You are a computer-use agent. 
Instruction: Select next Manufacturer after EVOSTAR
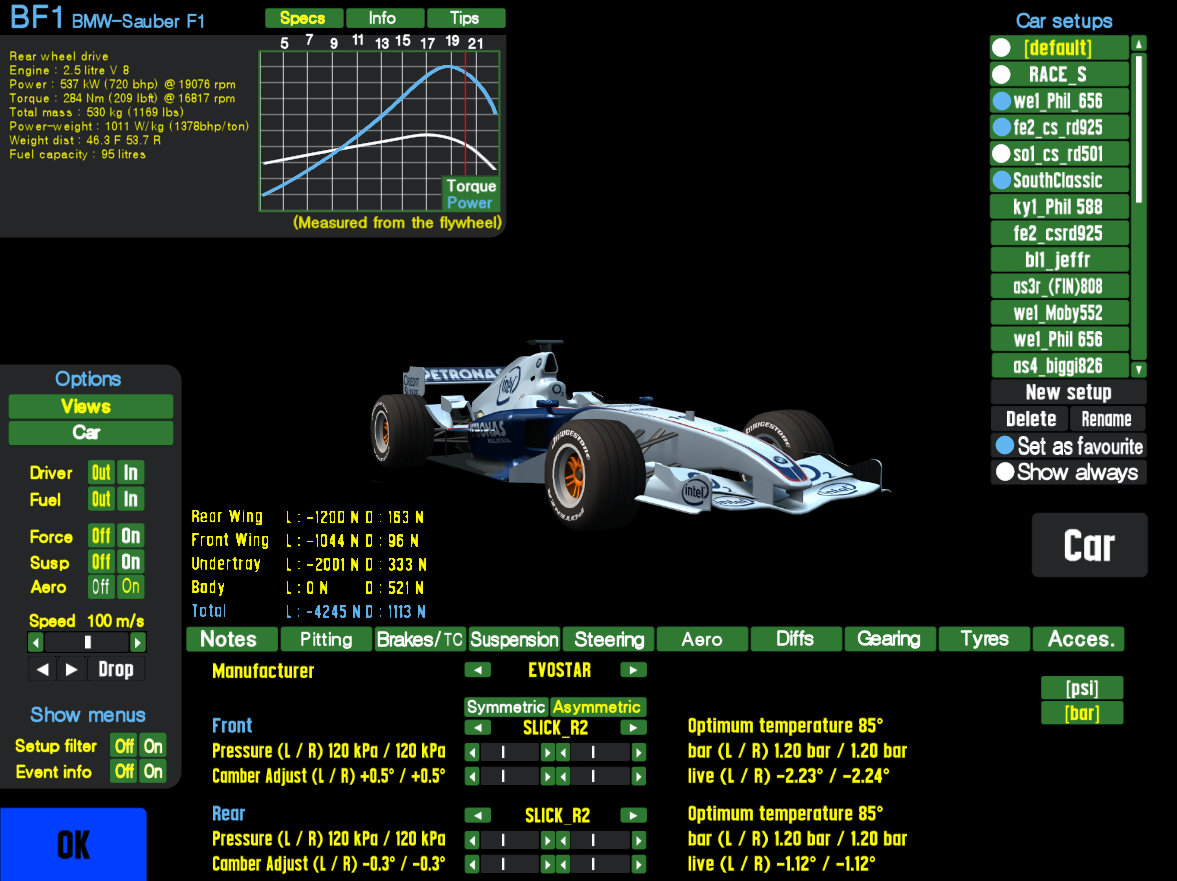click(x=634, y=670)
